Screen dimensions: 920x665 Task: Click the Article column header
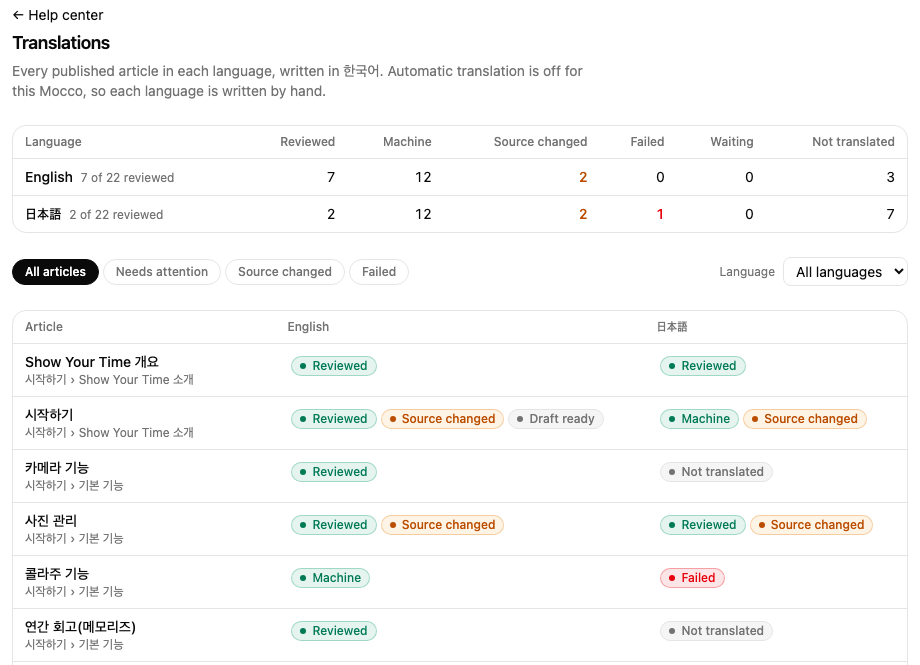point(44,326)
